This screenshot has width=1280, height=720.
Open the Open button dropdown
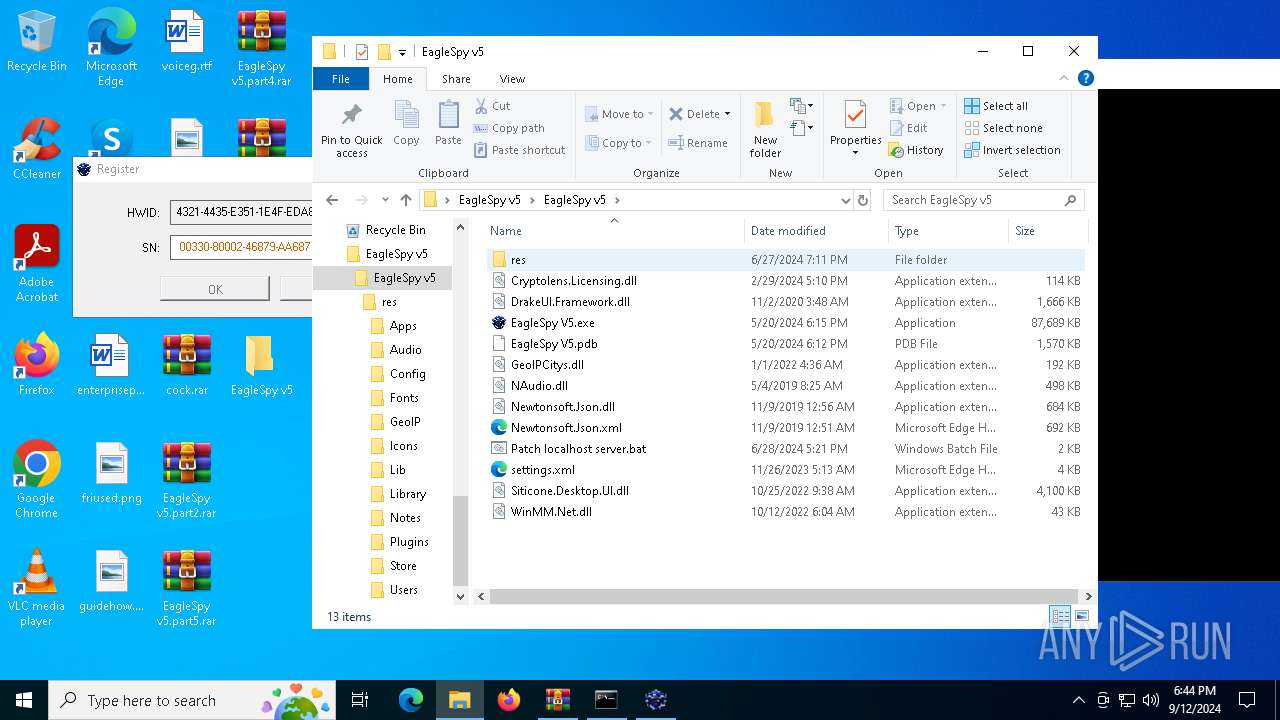(943, 106)
